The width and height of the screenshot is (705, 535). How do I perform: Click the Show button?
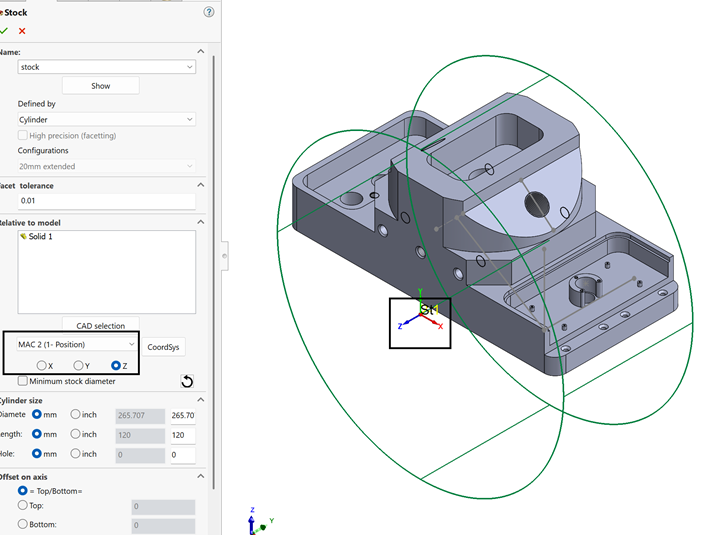click(101, 86)
